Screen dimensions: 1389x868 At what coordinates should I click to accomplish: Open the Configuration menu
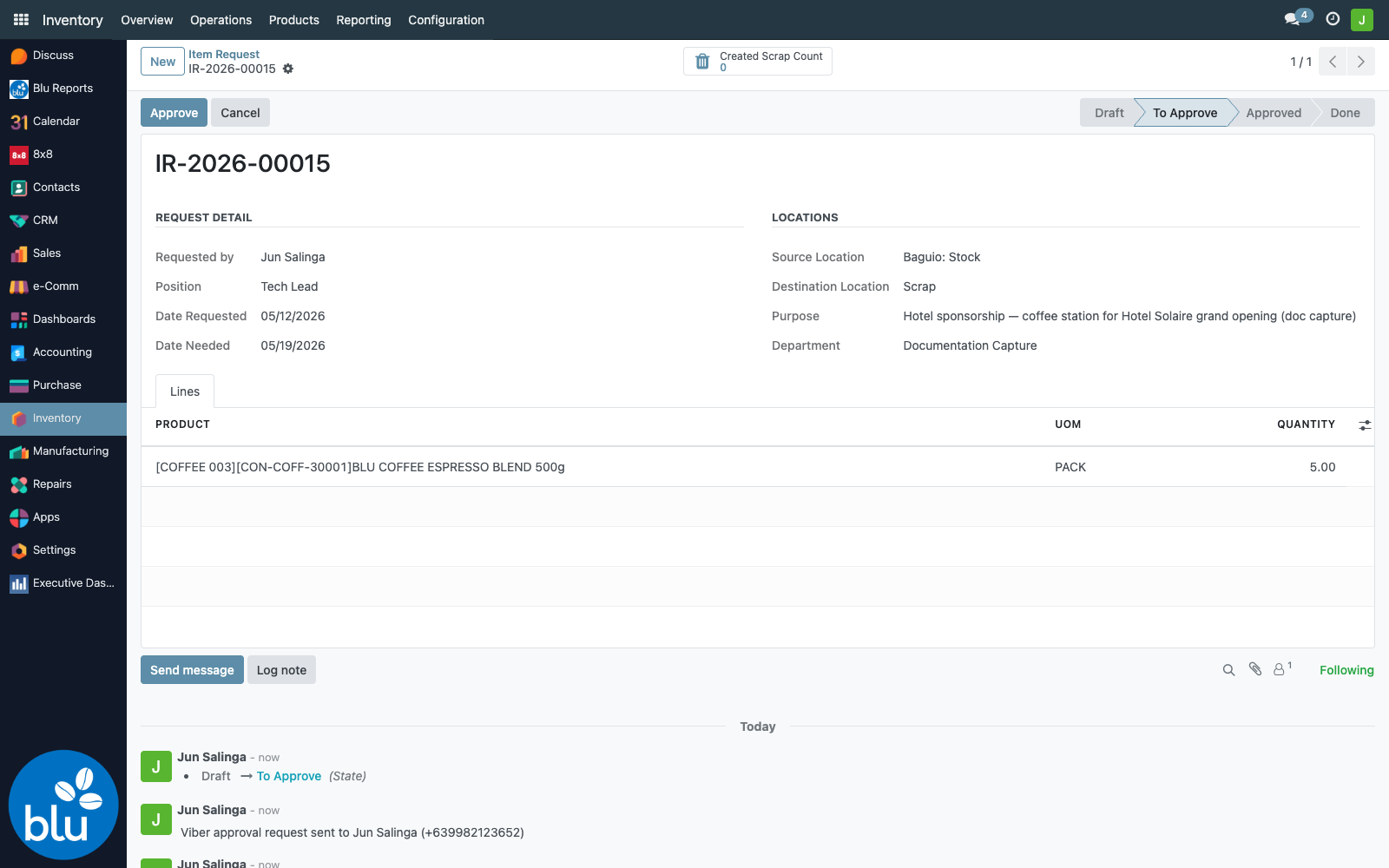(x=446, y=20)
